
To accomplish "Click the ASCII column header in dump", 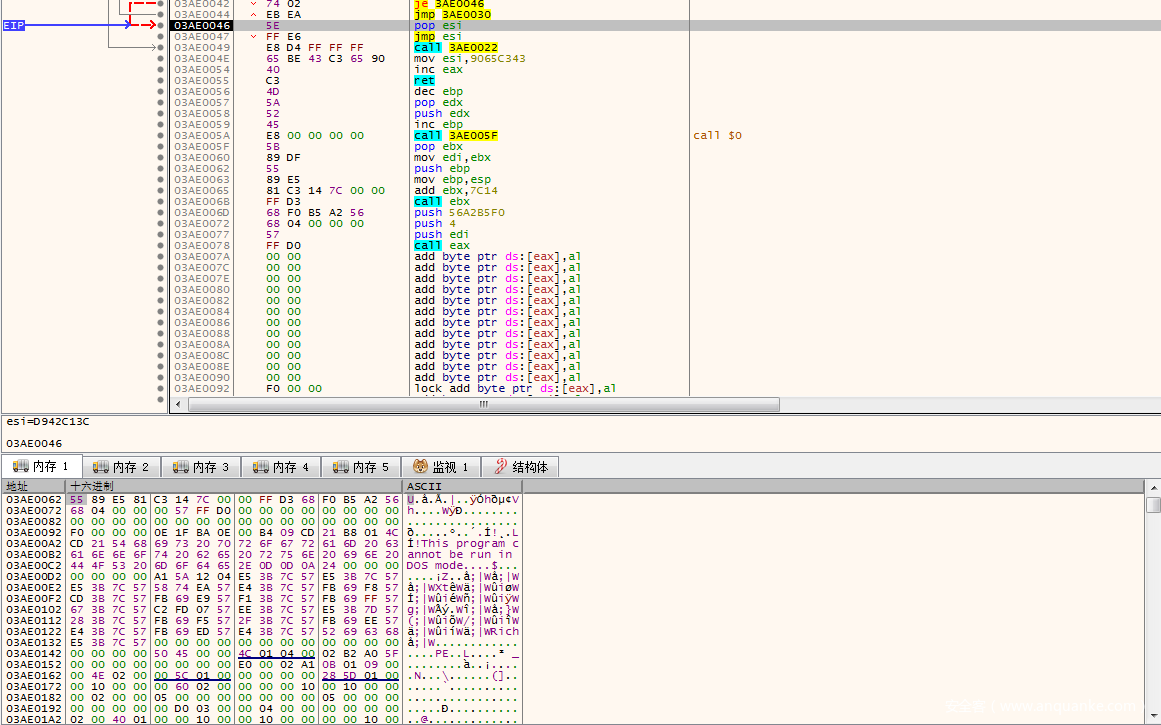I will pos(424,486).
